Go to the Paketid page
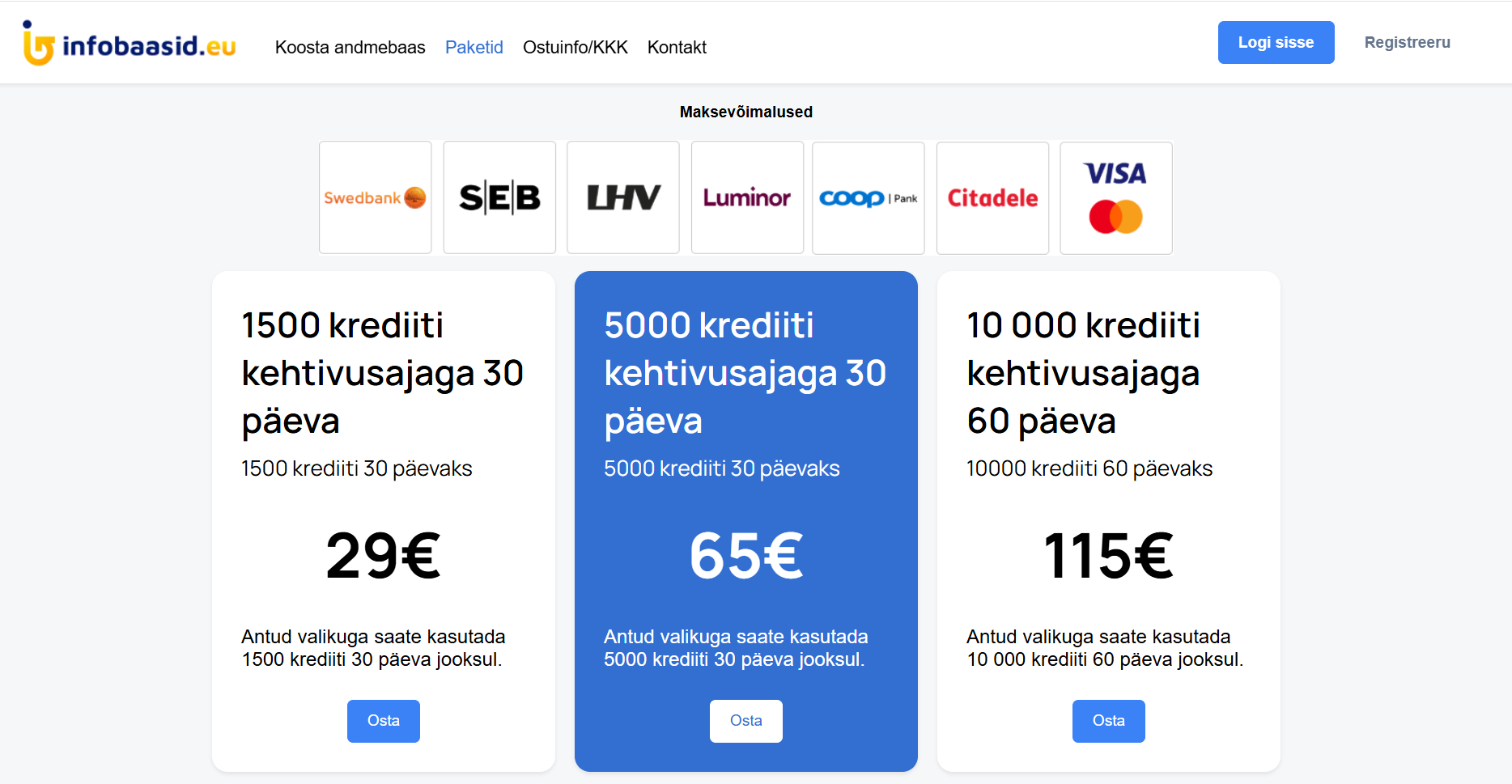 [474, 47]
